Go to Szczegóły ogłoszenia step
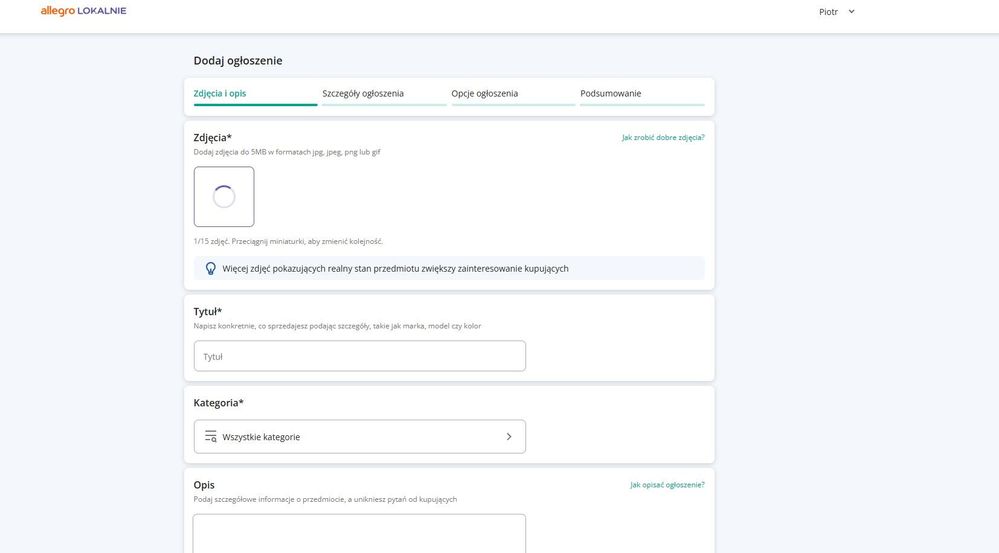The image size is (999, 553). point(363,93)
